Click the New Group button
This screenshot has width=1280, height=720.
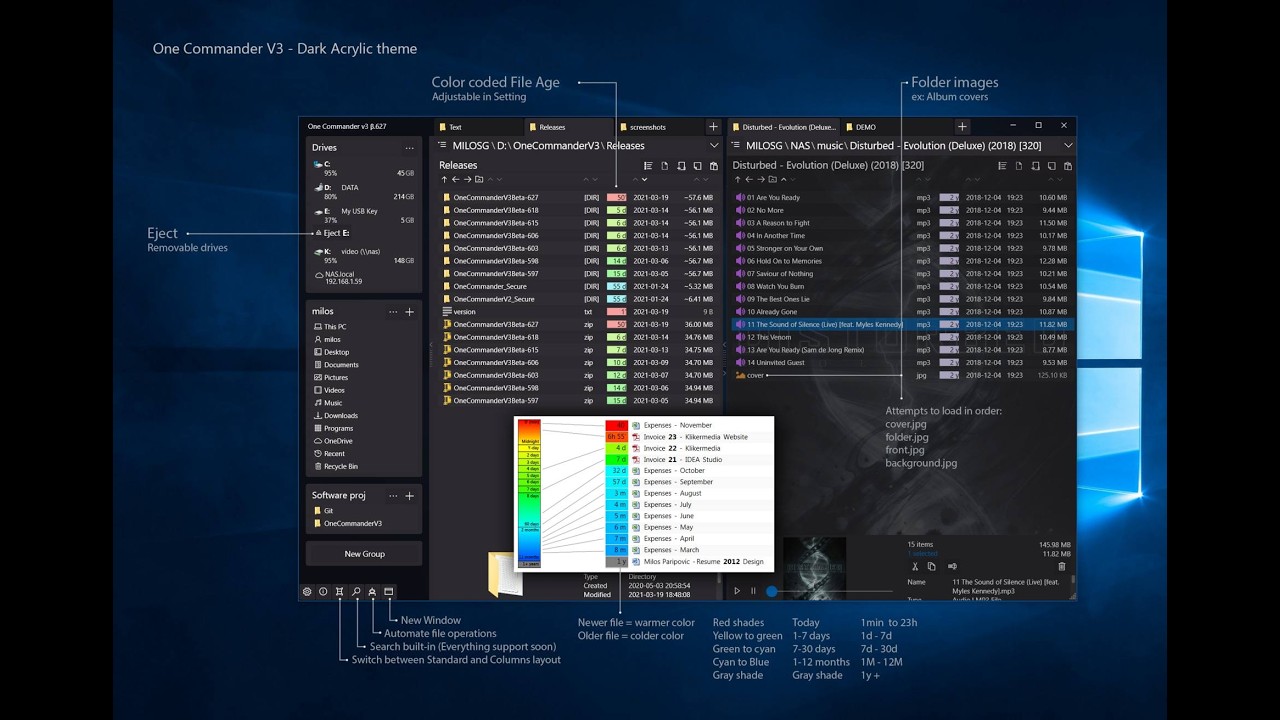click(364, 554)
